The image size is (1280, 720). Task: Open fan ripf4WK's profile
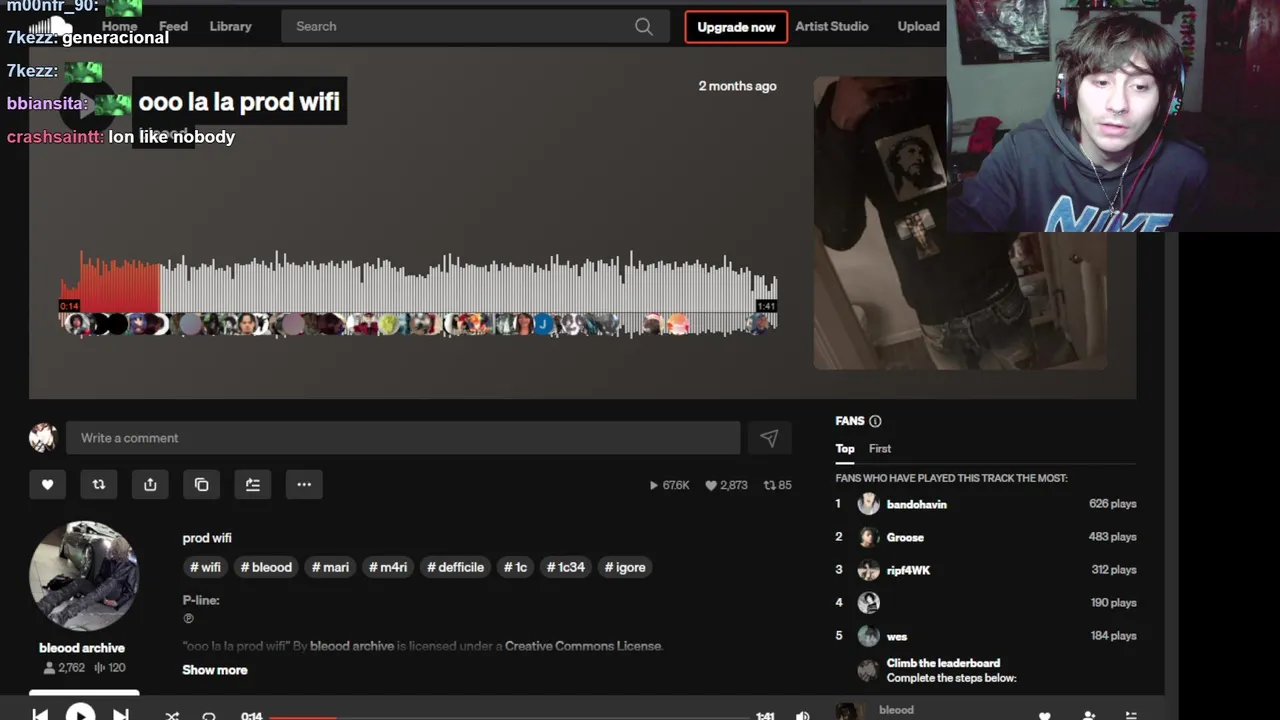908,570
